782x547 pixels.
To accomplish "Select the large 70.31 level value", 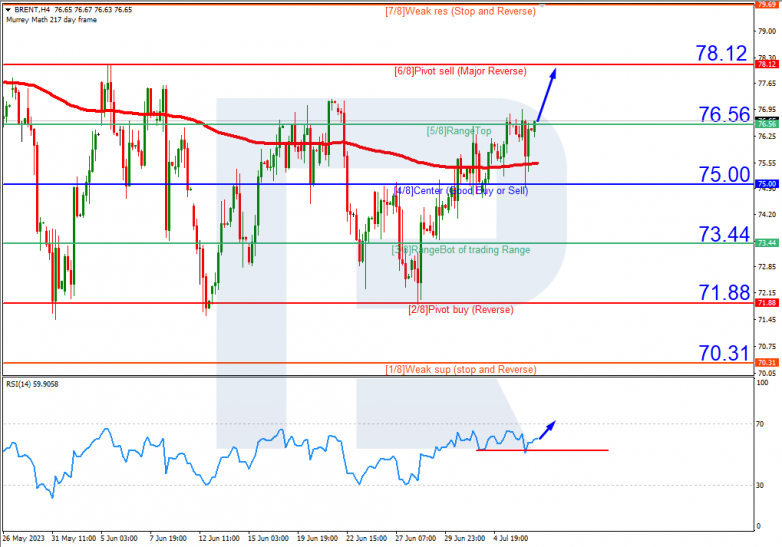I will click(x=724, y=353).
